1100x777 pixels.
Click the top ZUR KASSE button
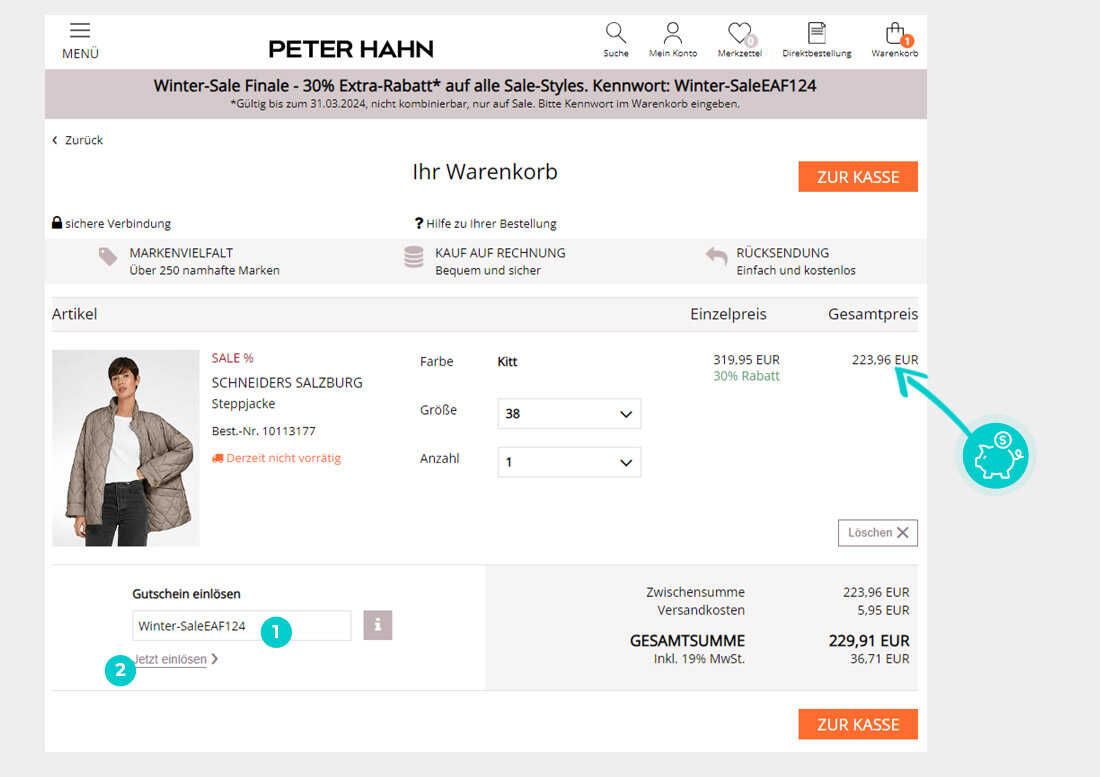(857, 177)
